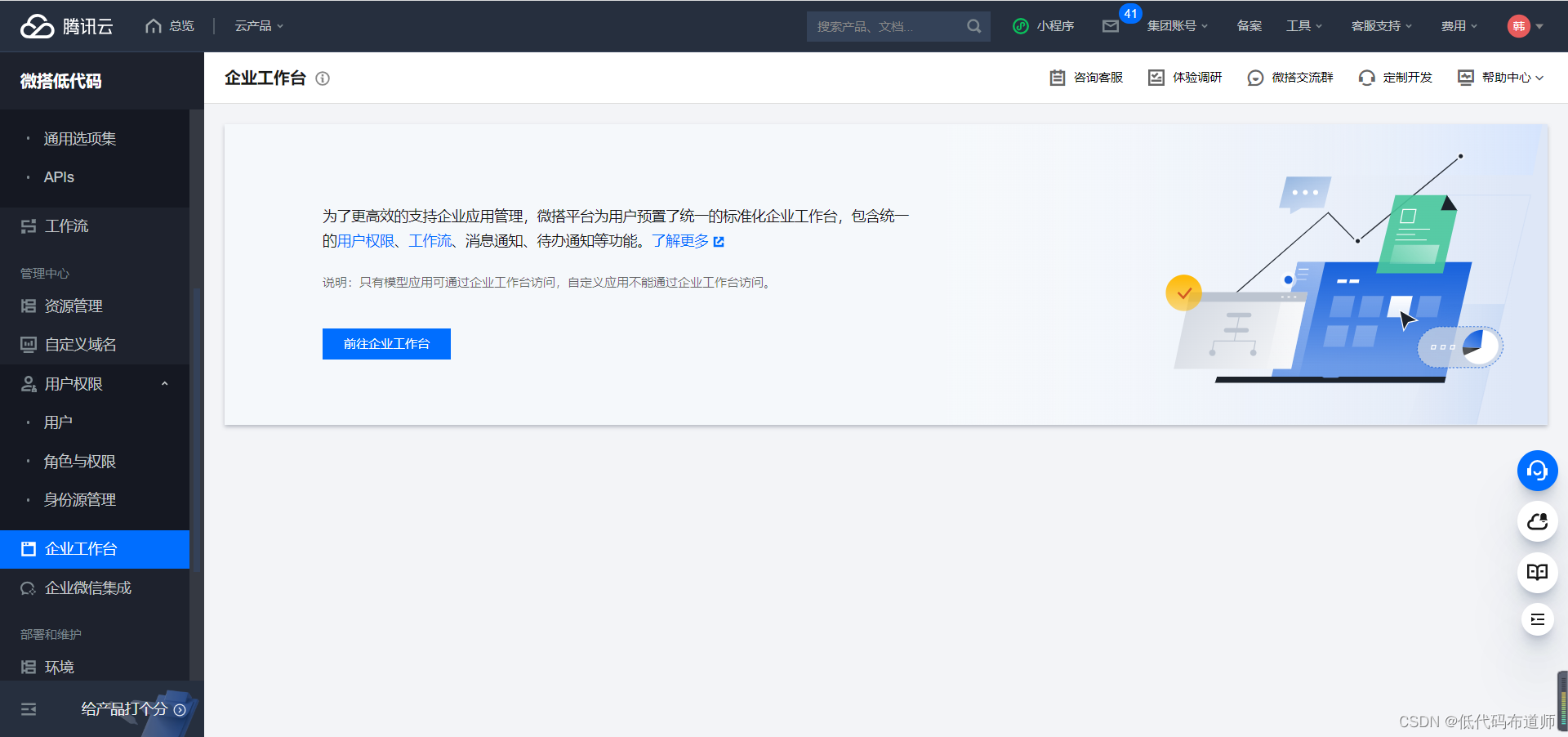
Task: Click the 自定义域名 sidebar icon
Action: pyautogui.click(x=27, y=344)
